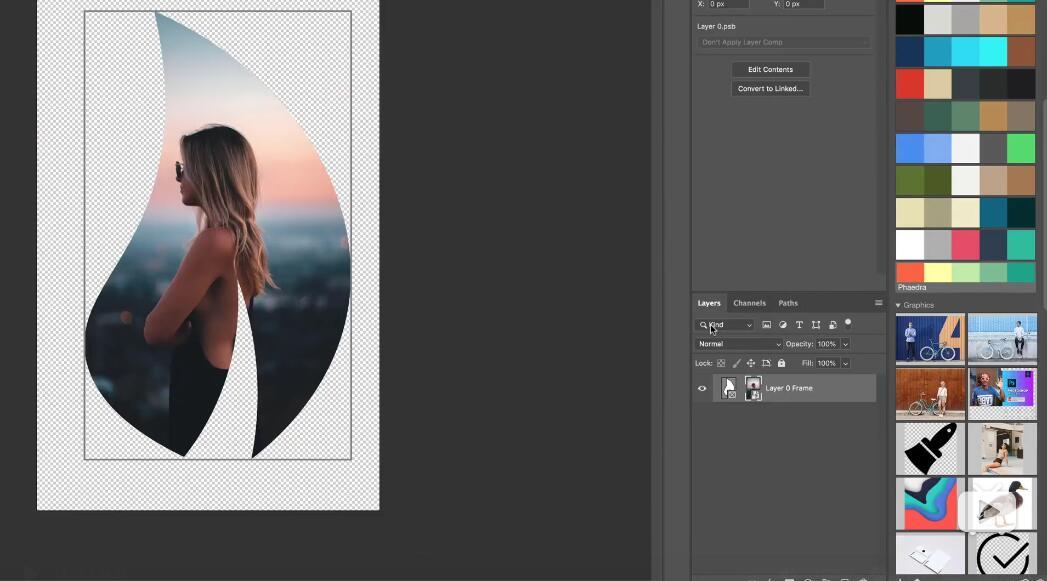The width and height of the screenshot is (1047, 581).
Task: Switch to the Channels tab
Action: coord(749,303)
